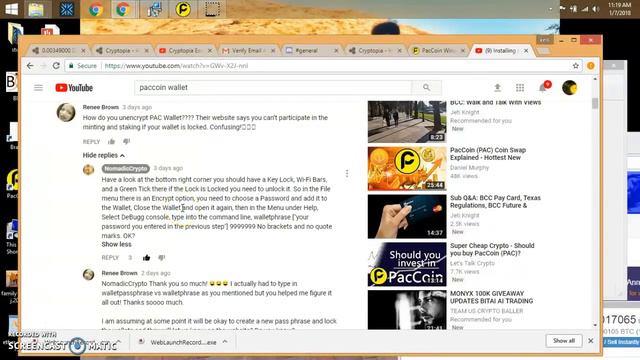Open Windows Start button
640x360 pixels.
(x=11, y=9)
